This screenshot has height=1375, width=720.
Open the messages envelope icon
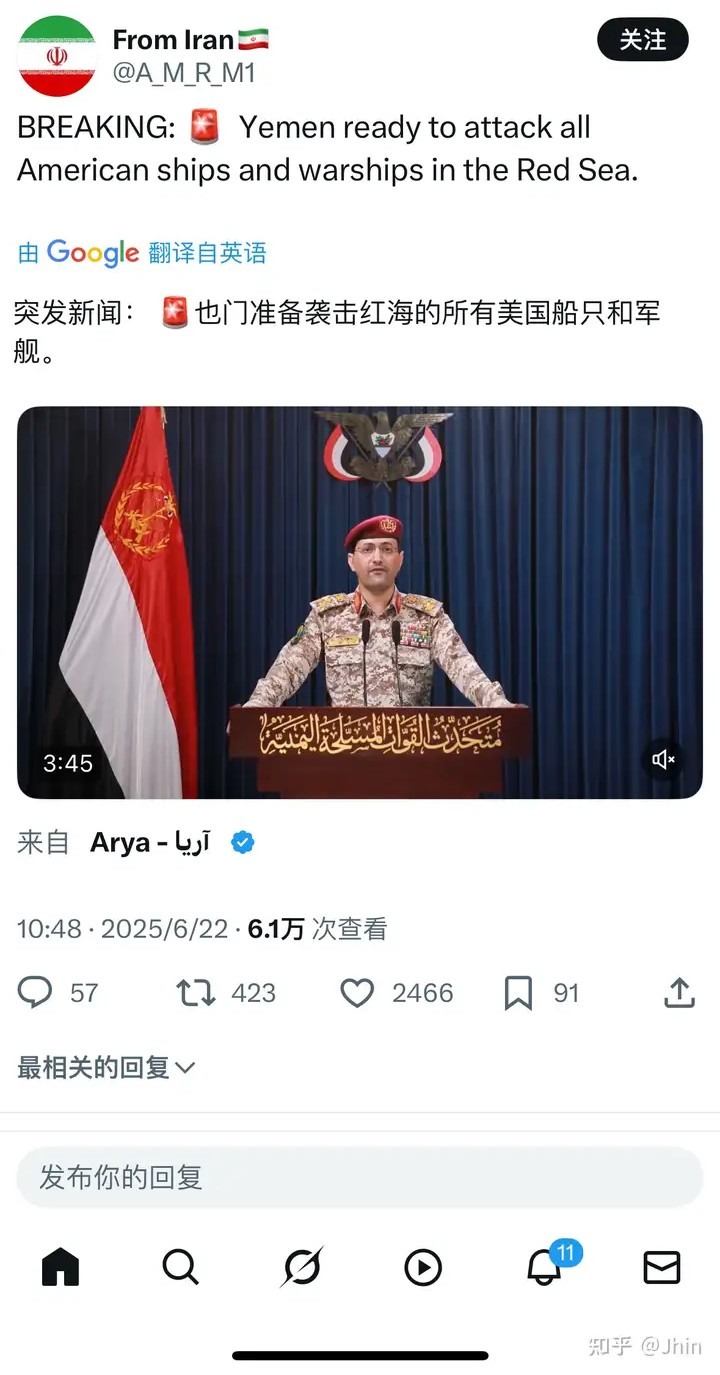tap(662, 1267)
